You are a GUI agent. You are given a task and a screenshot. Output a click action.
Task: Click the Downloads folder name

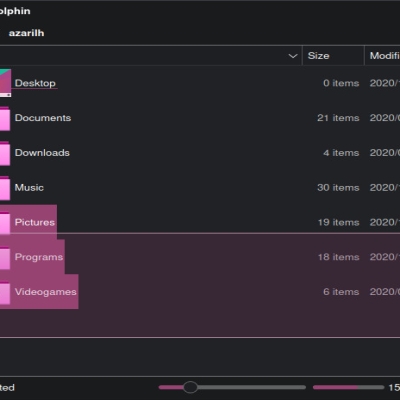pos(42,153)
